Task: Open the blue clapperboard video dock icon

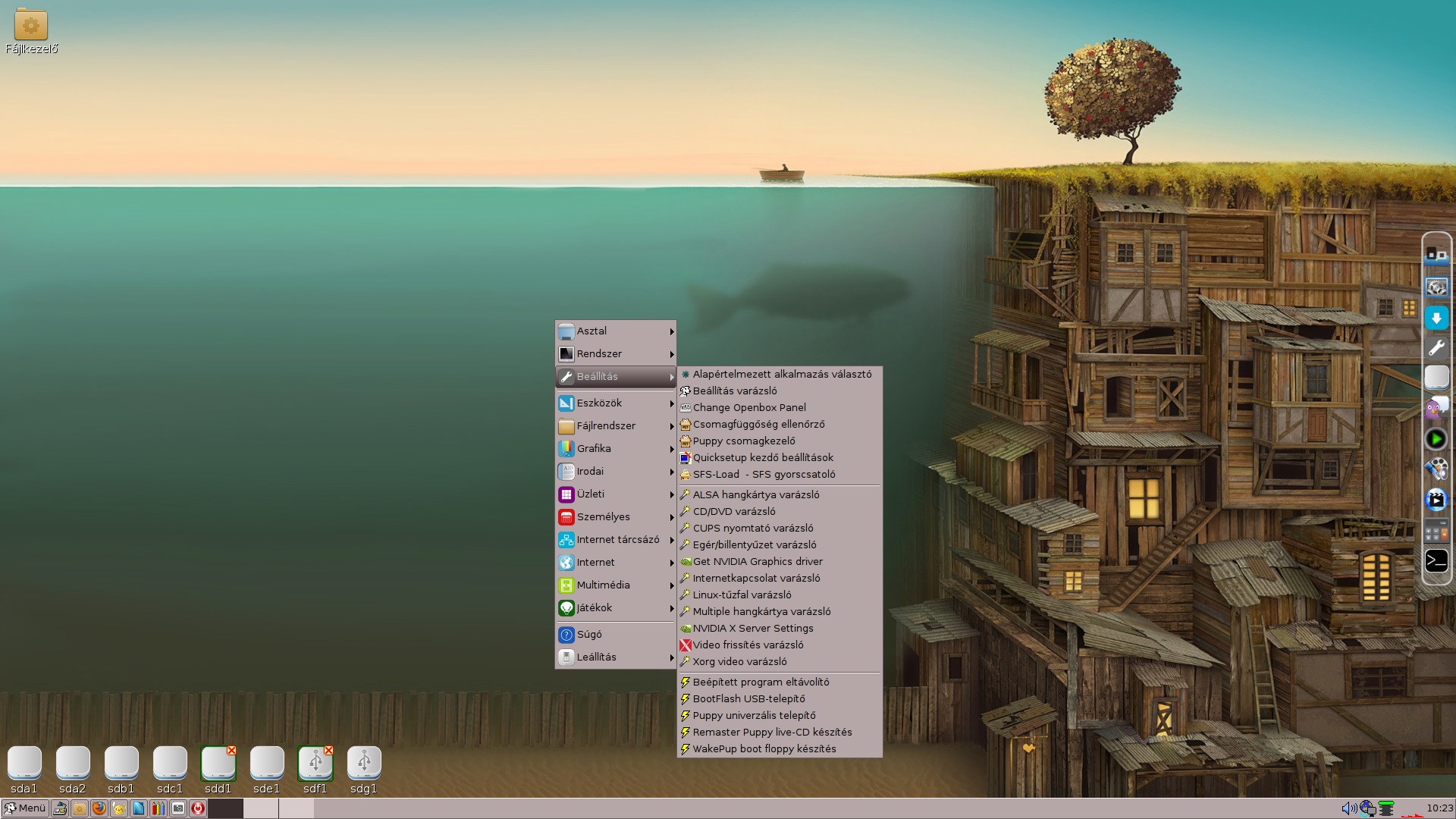Action: (1436, 500)
